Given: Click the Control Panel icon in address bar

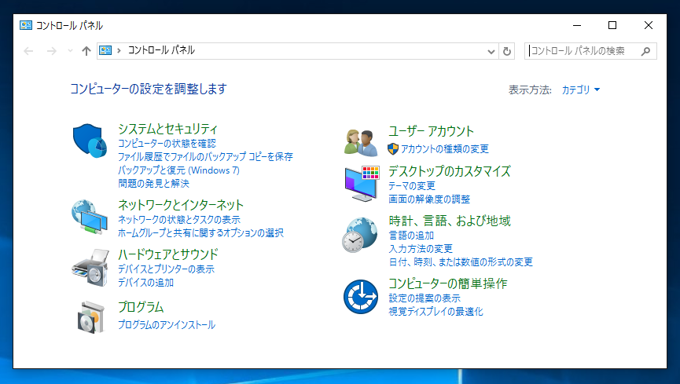Looking at the screenshot, I should point(105,50).
